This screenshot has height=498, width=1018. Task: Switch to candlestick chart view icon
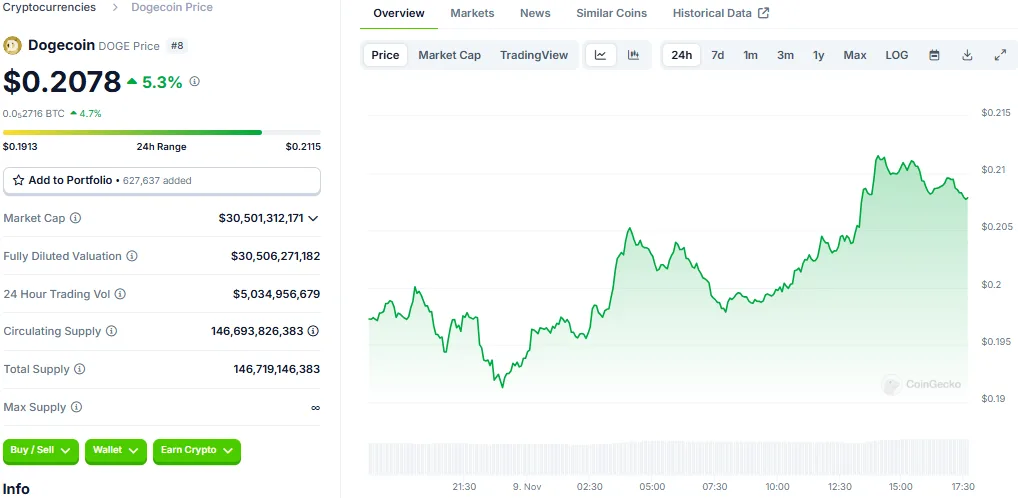point(633,55)
